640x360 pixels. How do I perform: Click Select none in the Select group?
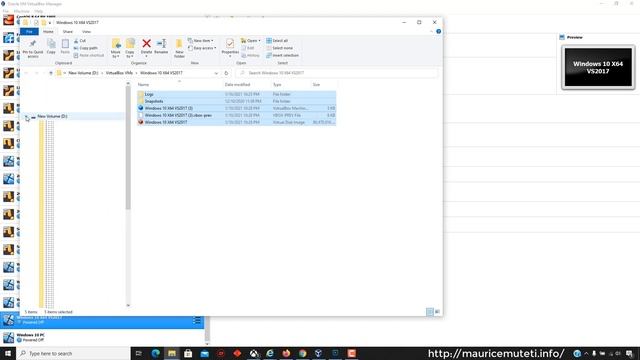(x=279, y=48)
